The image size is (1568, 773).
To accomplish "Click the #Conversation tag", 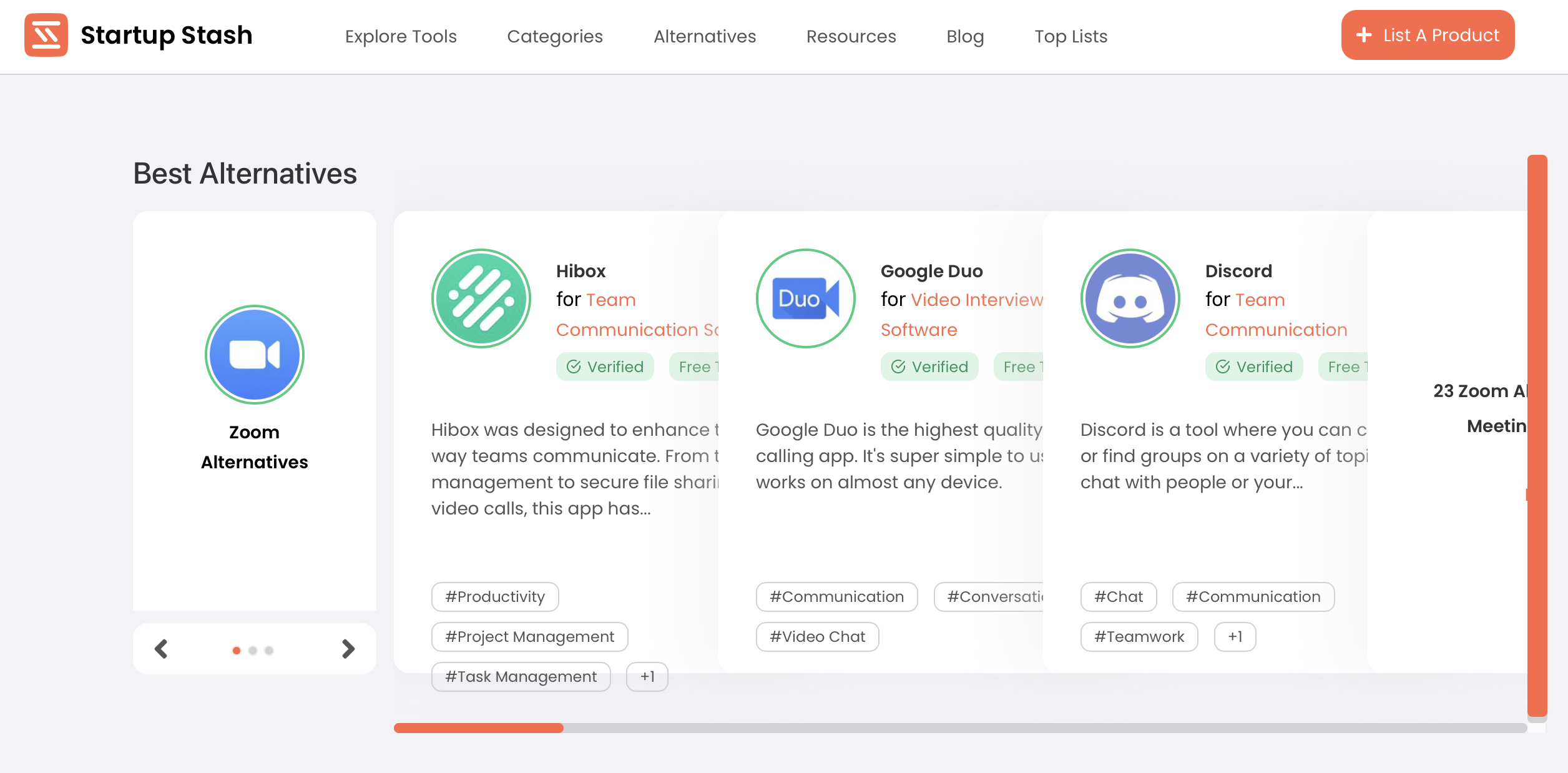I will point(989,597).
